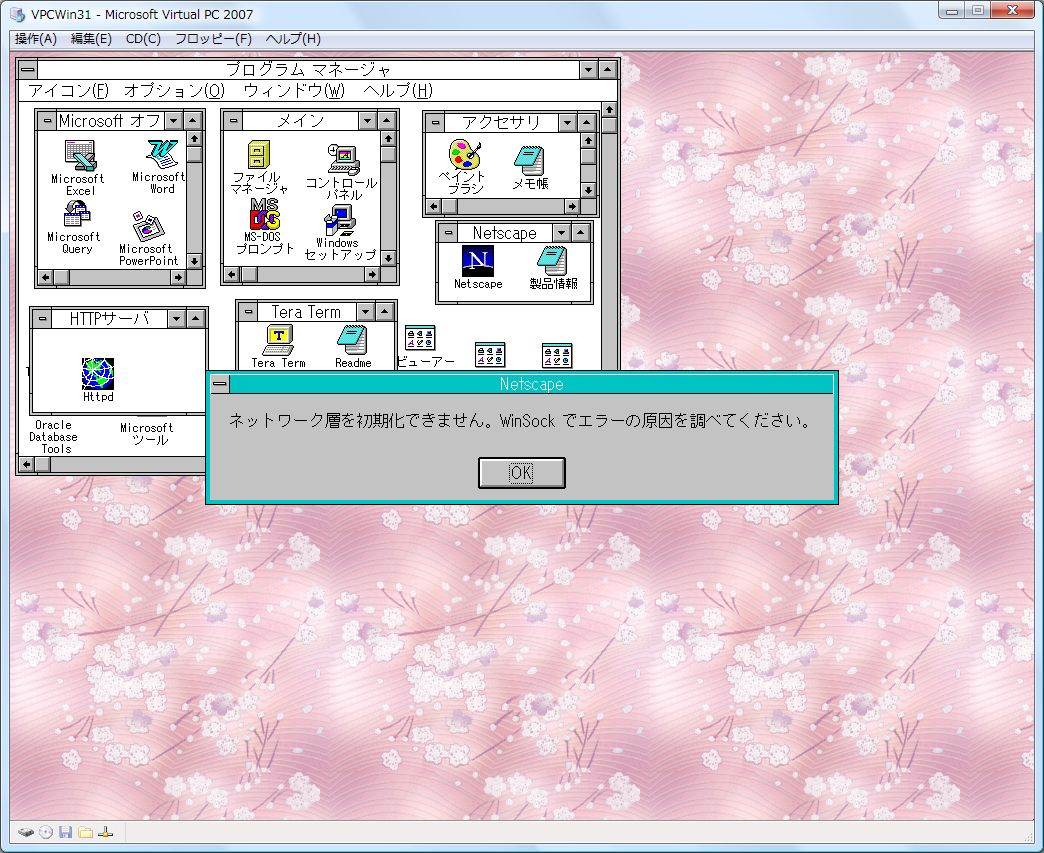Viewport: 1044px width, 853px height.
Task: Open コントロールパネル (Control Panel) icon
Action: [x=344, y=160]
